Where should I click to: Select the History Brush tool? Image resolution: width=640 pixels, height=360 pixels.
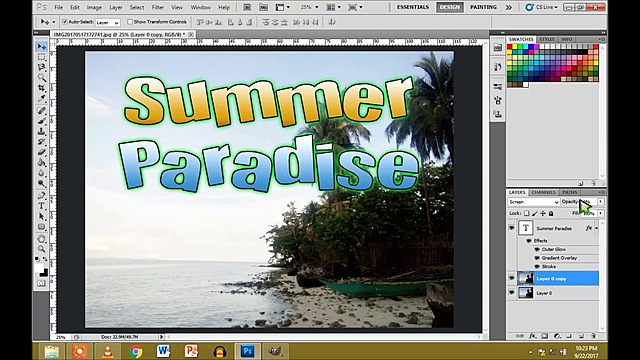[x=41, y=142]
